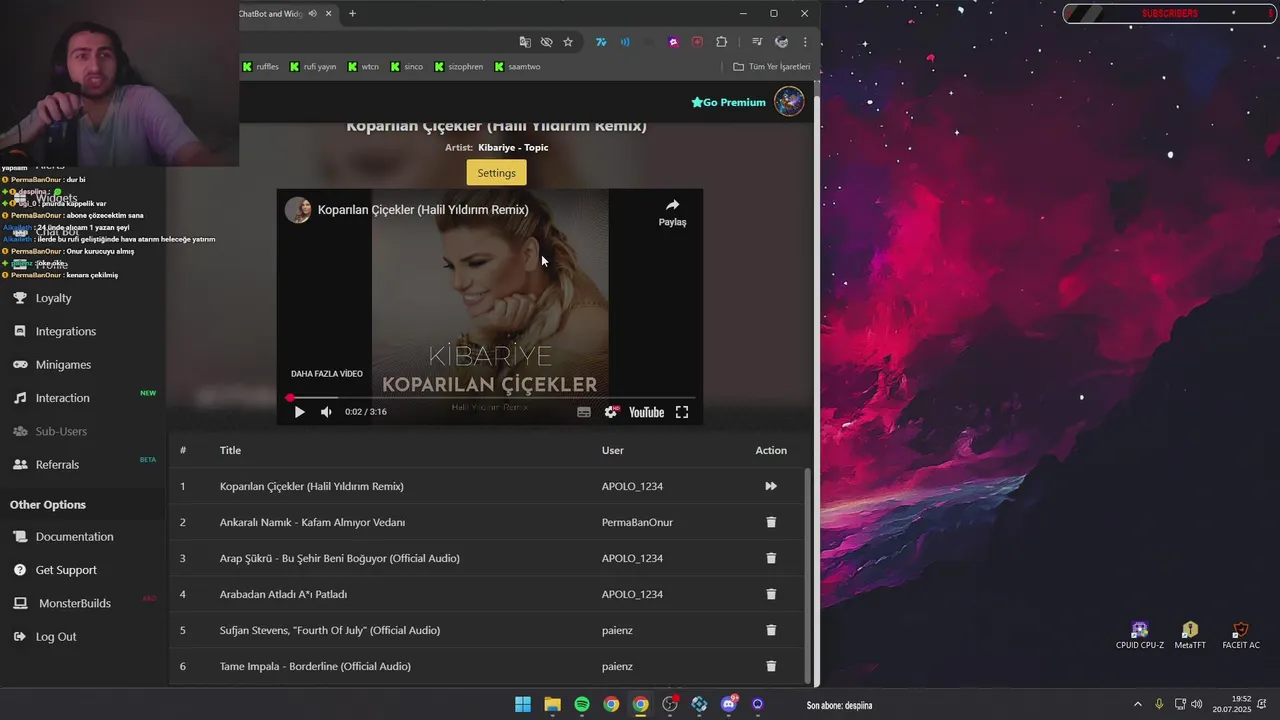Enter fullscreen in YouTube player
Image resolution: width=1280 pixels, height=720 pixels.
coord(682,412)
